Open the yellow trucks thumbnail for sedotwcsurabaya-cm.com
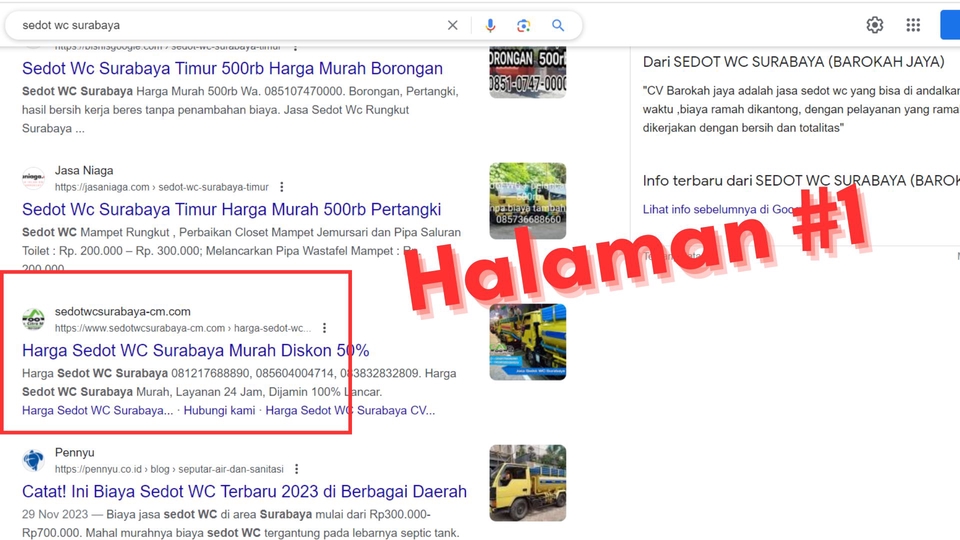The width and height of the screenshot is (960, 540). [x=528, y=342]
